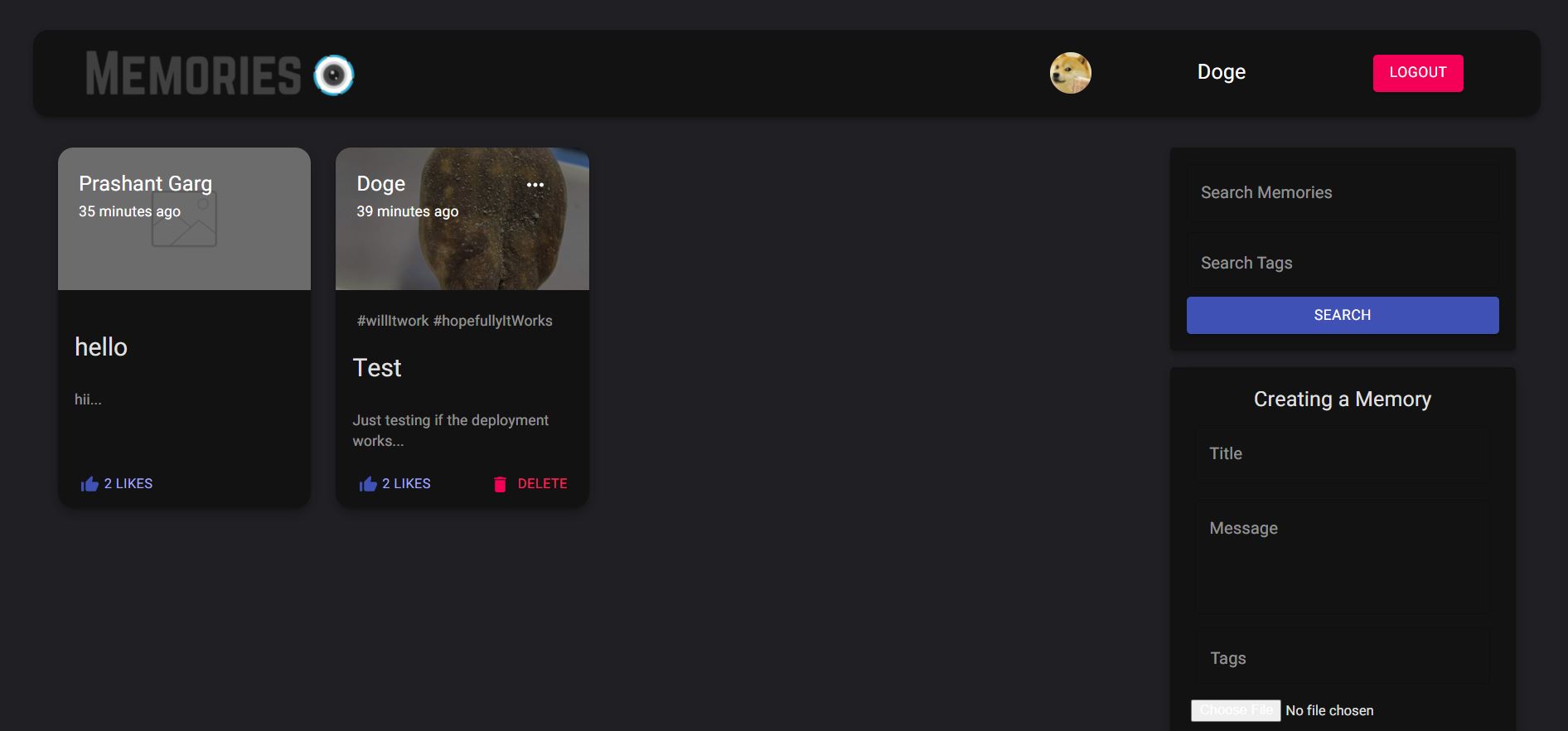Focus the Search Tags field

point(1342,263)
